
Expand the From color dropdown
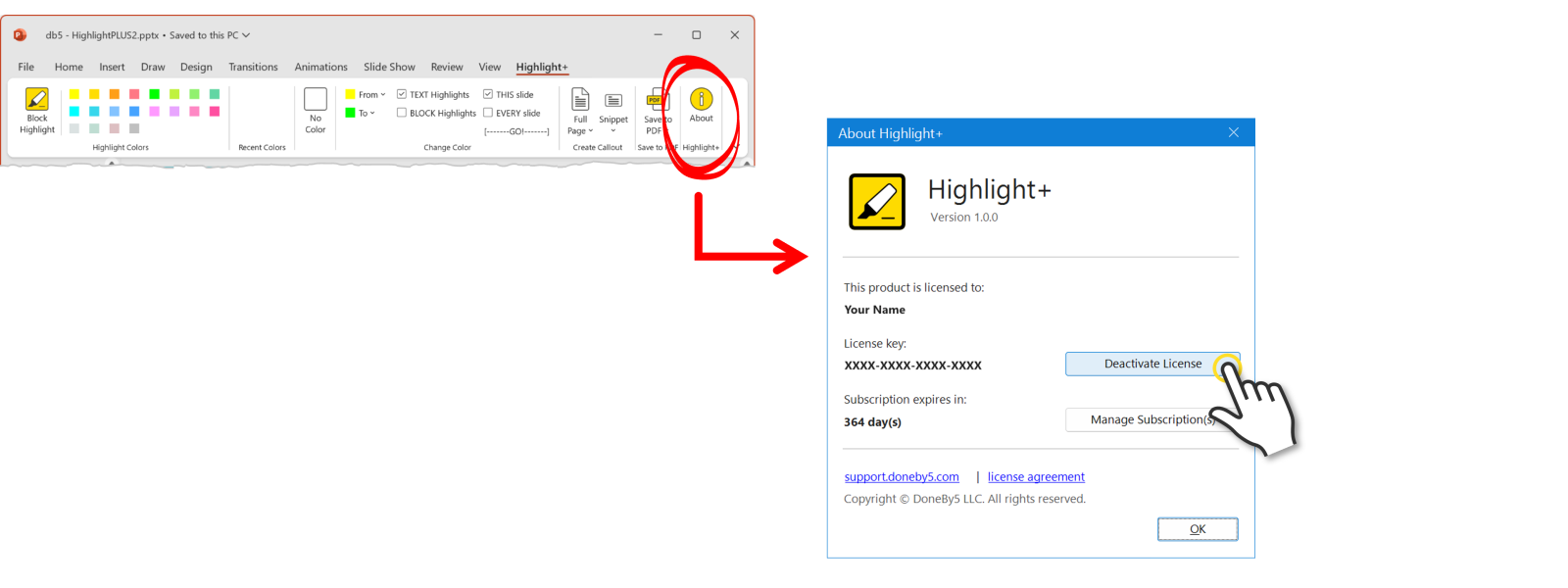(x=383, y=95)
